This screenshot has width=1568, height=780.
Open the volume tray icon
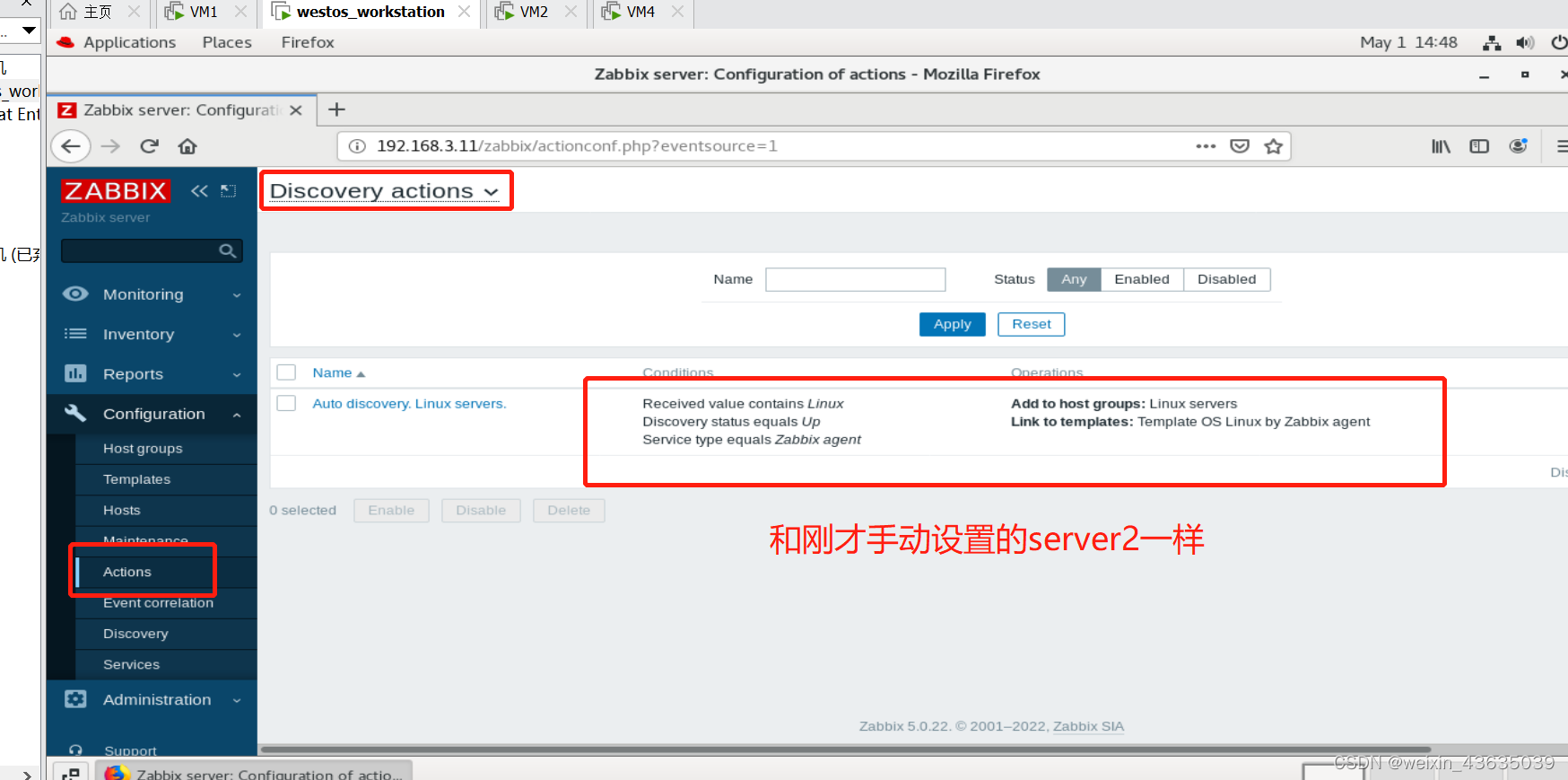pyautogui.click(x=1525, y=42)
